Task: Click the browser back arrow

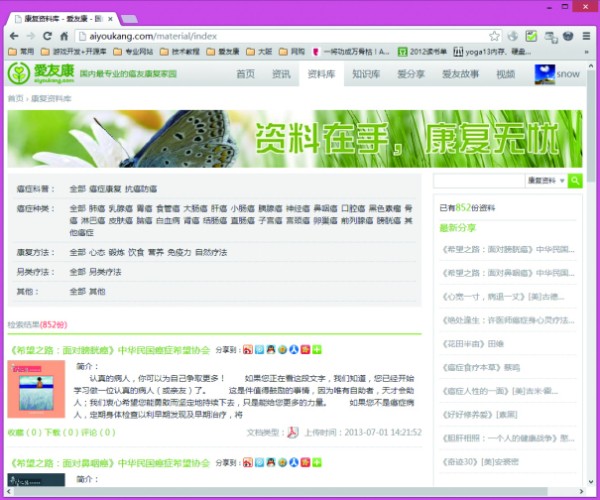Action: 13,36
